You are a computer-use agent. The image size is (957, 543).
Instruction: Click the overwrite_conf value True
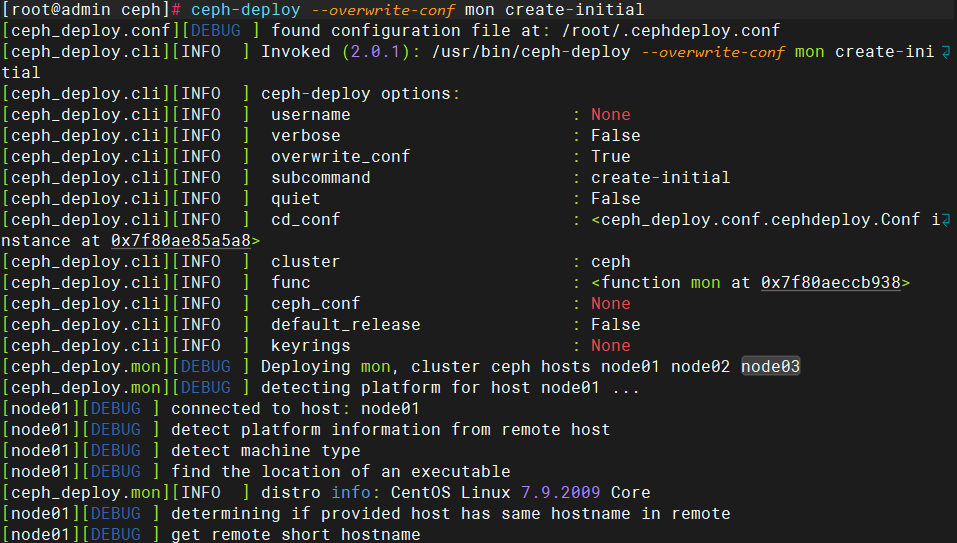610,156
